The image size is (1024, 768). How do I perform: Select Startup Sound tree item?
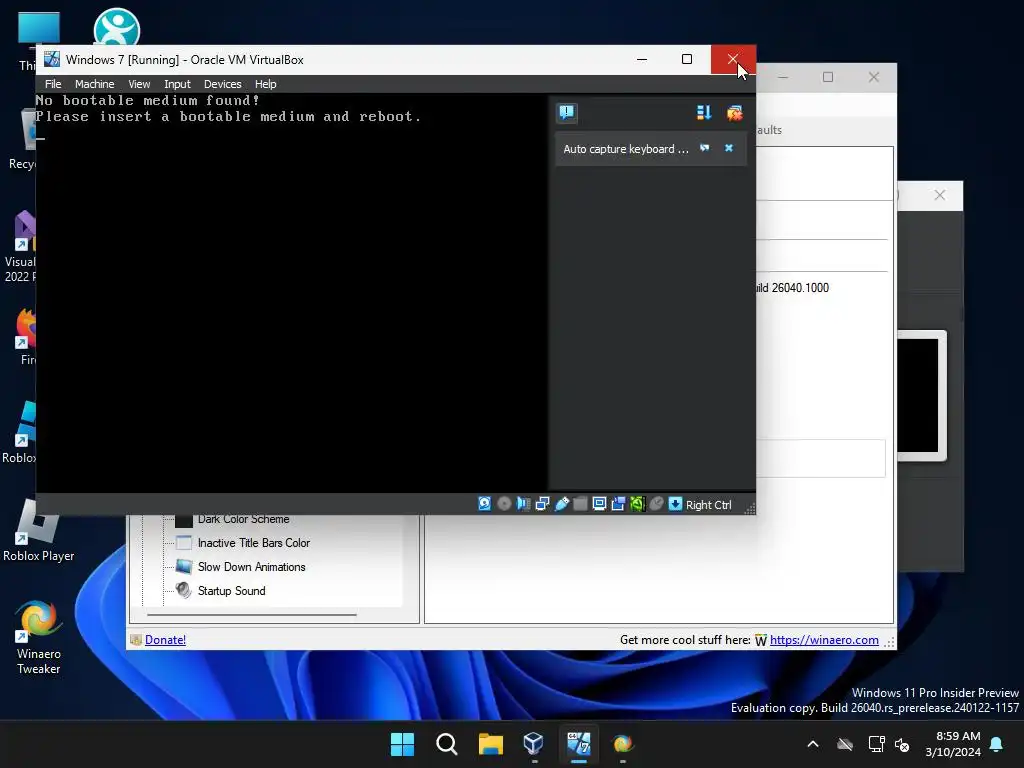point(231,591)
